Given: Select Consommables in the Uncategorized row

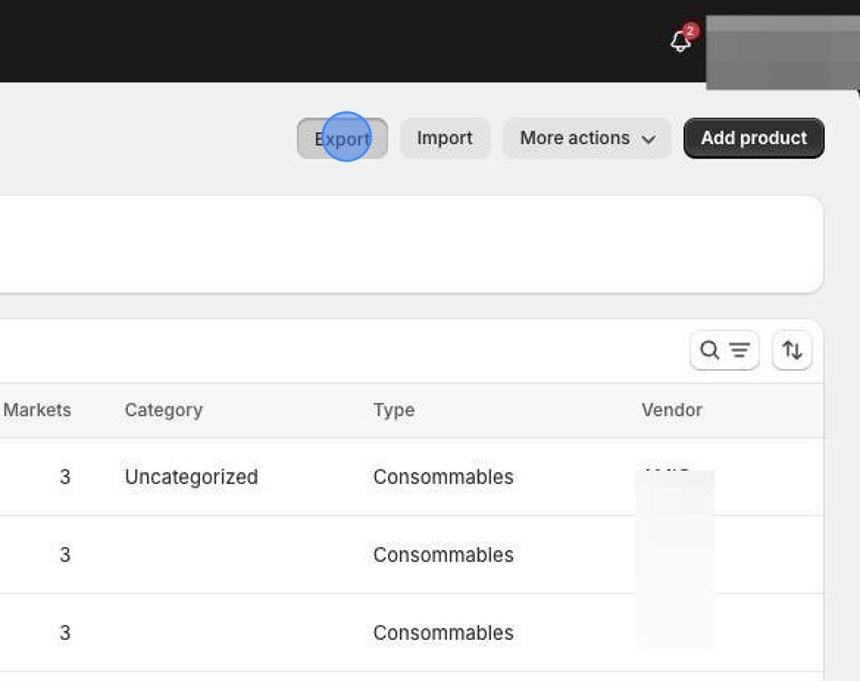Looking at the screenshot, I should point(443,477).
